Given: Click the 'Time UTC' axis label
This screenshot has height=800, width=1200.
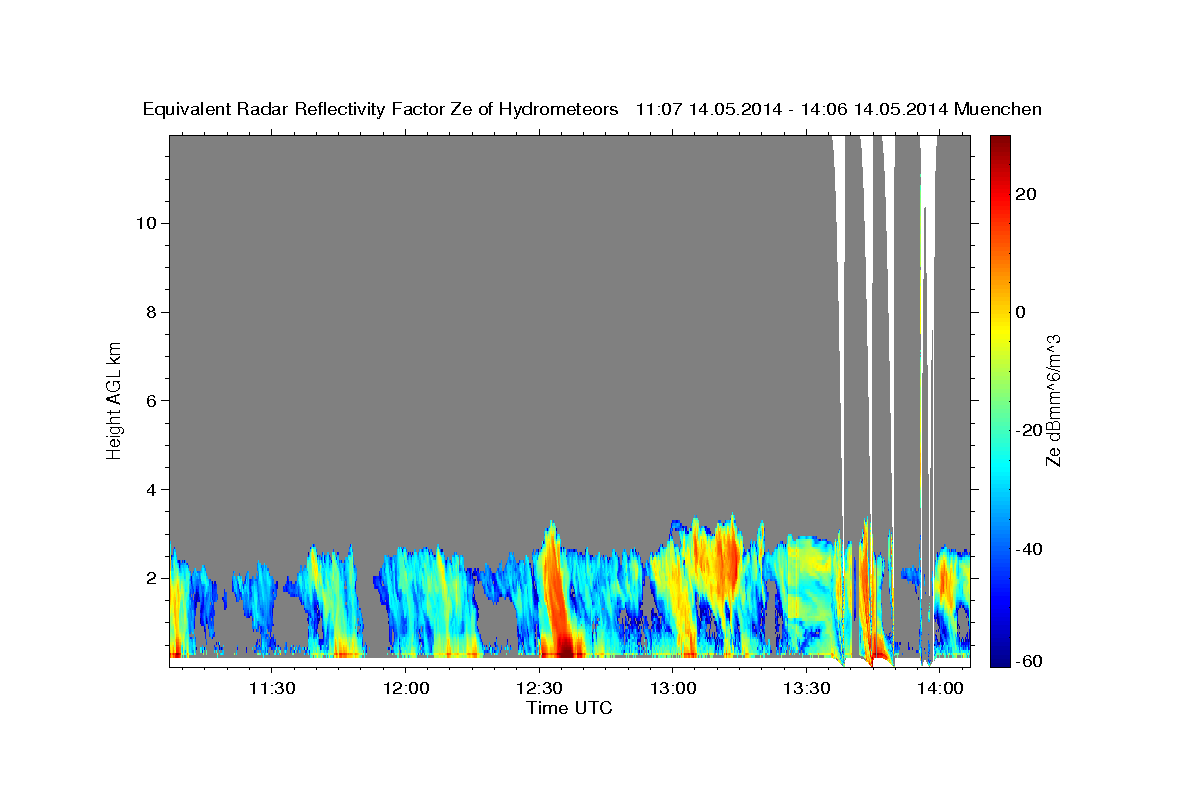Looking at the screenshot, I should coord(569,708).
